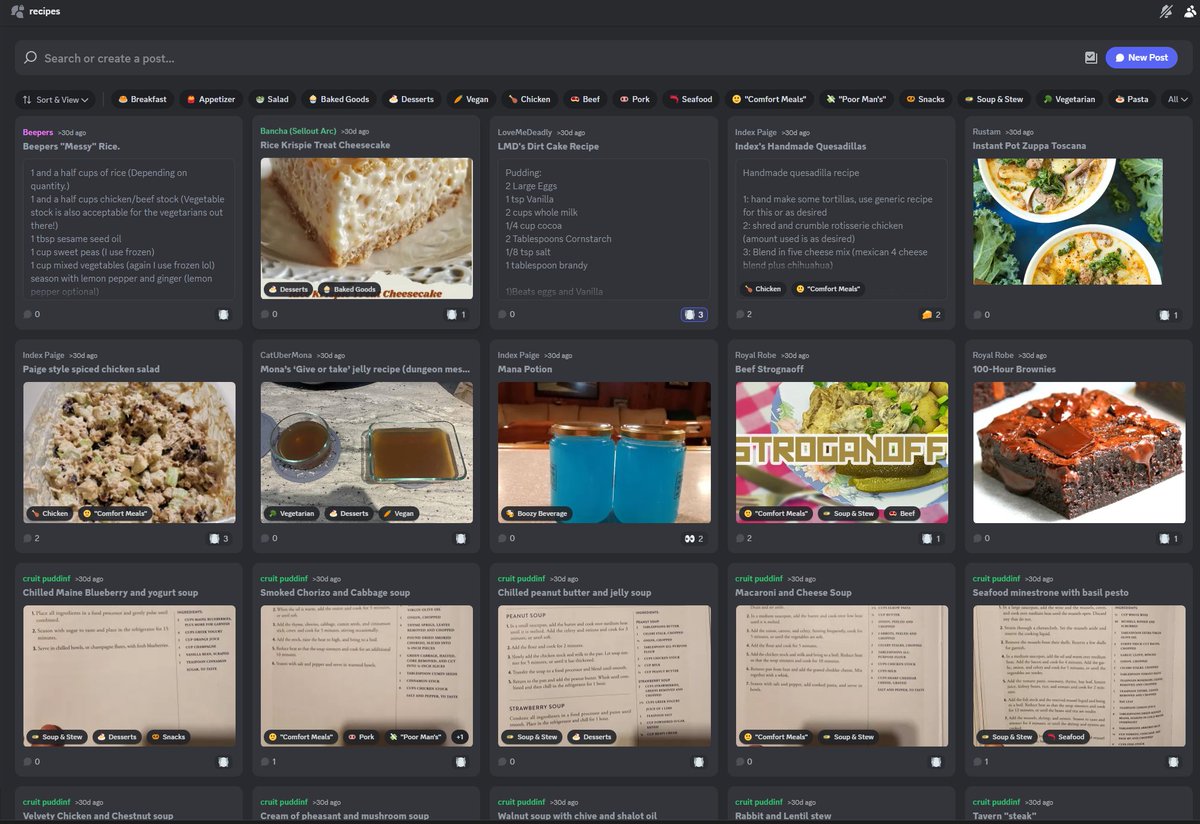
Task: Click the recipes forum channel icon
Action: [x=17, y=11]
